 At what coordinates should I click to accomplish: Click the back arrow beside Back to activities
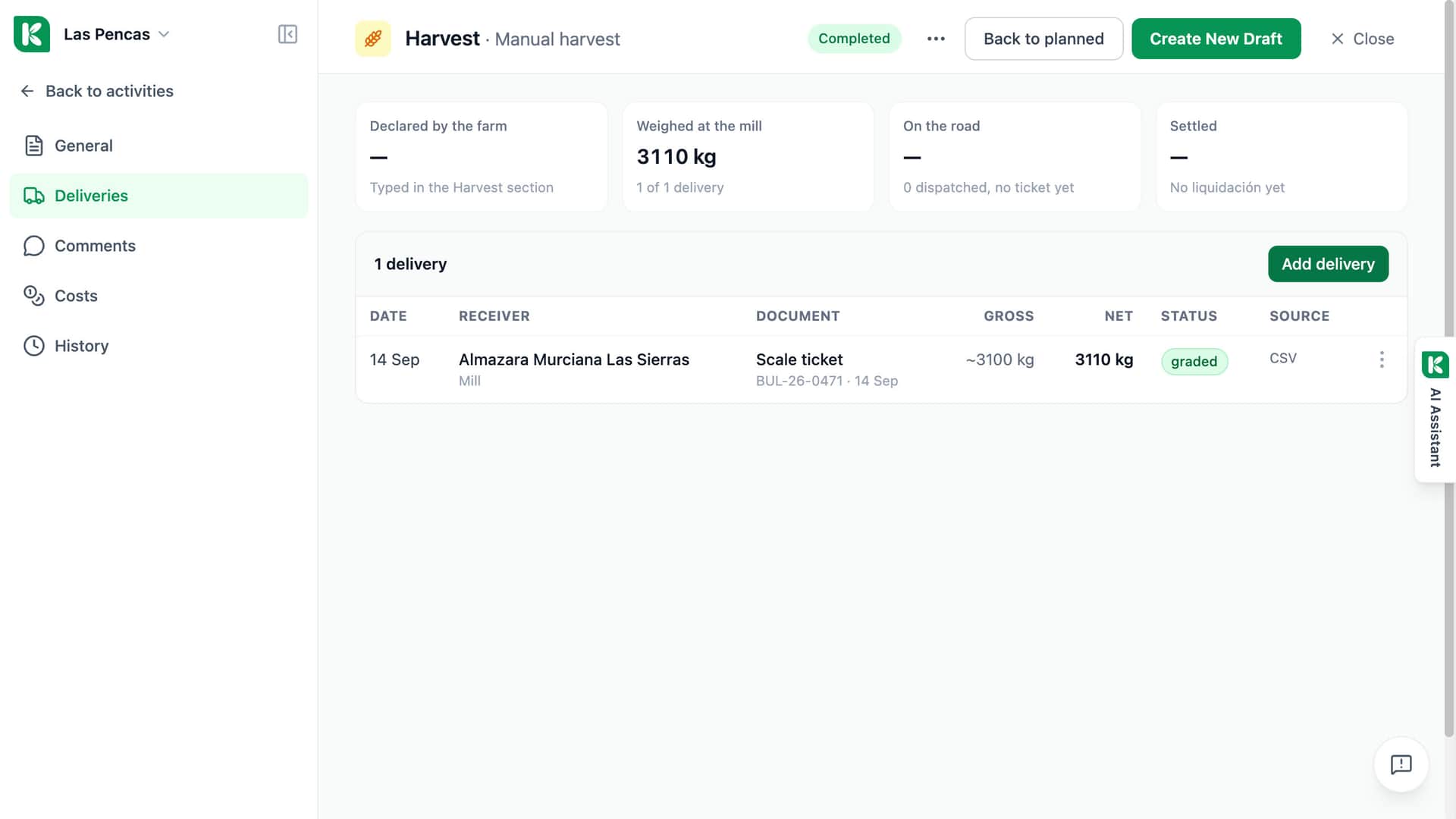(27, 91)
